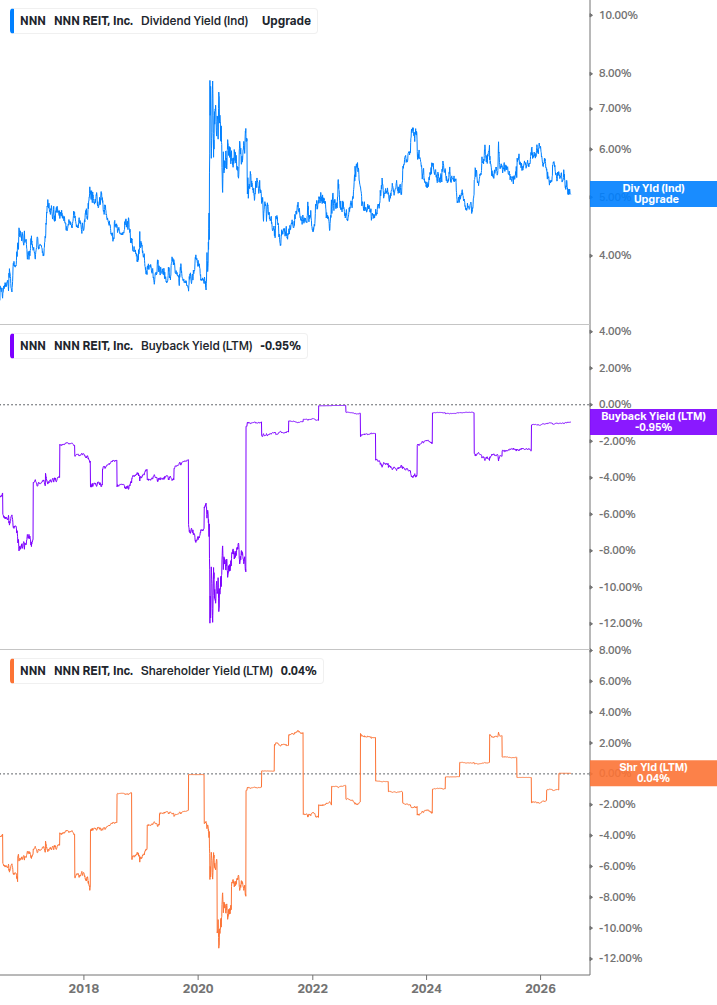Select the NNN REIT Dividend Yield (Ind) legend
Image resolution: width=717 pixels, height=1005 pixels.
click(x=164, y=21)
